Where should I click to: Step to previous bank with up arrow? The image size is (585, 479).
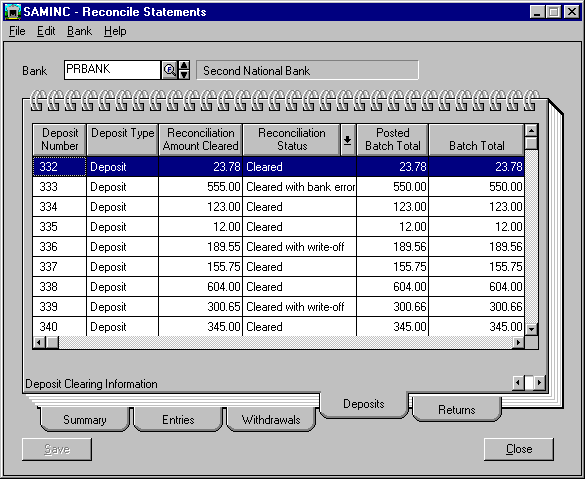coord(184,66)
